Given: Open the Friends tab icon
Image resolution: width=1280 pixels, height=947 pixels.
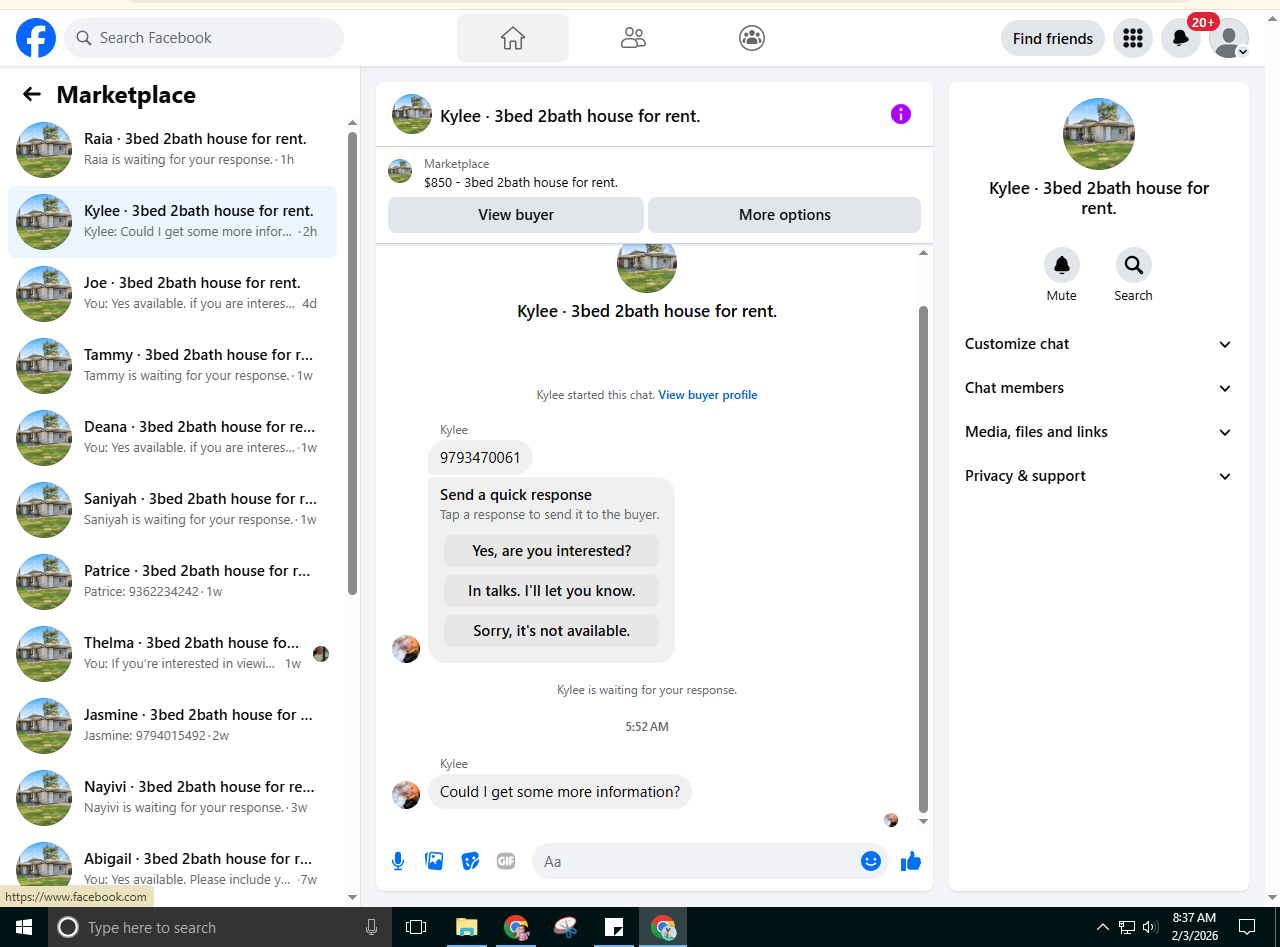Looking at the screenshot, I should (x=633, y=38).
